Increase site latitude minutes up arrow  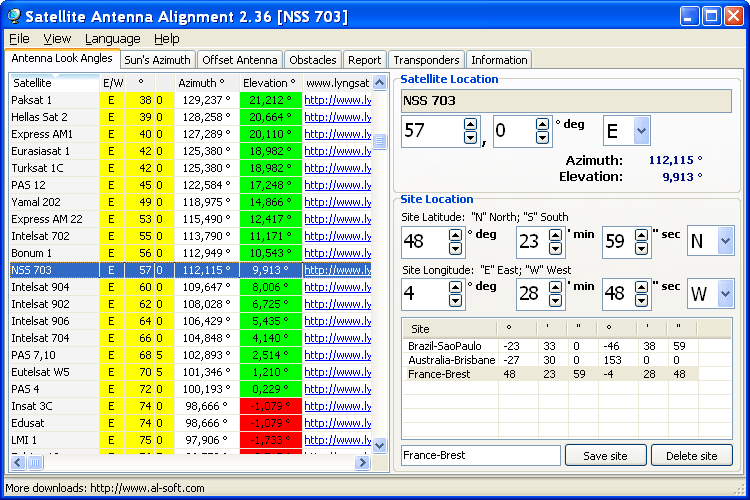pyautogui.click(x=555, y=235)
